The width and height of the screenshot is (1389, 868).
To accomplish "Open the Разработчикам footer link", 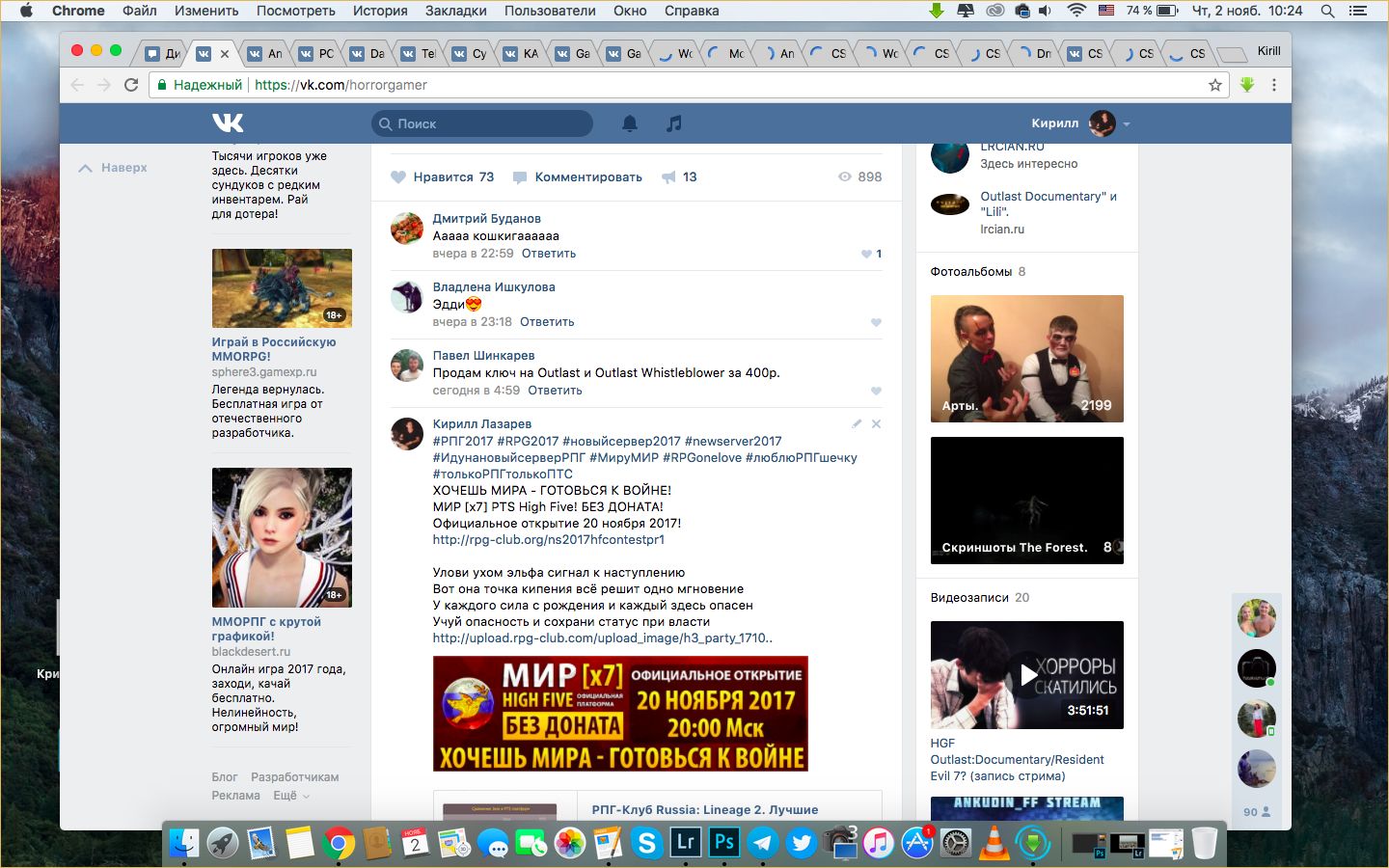I will tap(295, 777).
